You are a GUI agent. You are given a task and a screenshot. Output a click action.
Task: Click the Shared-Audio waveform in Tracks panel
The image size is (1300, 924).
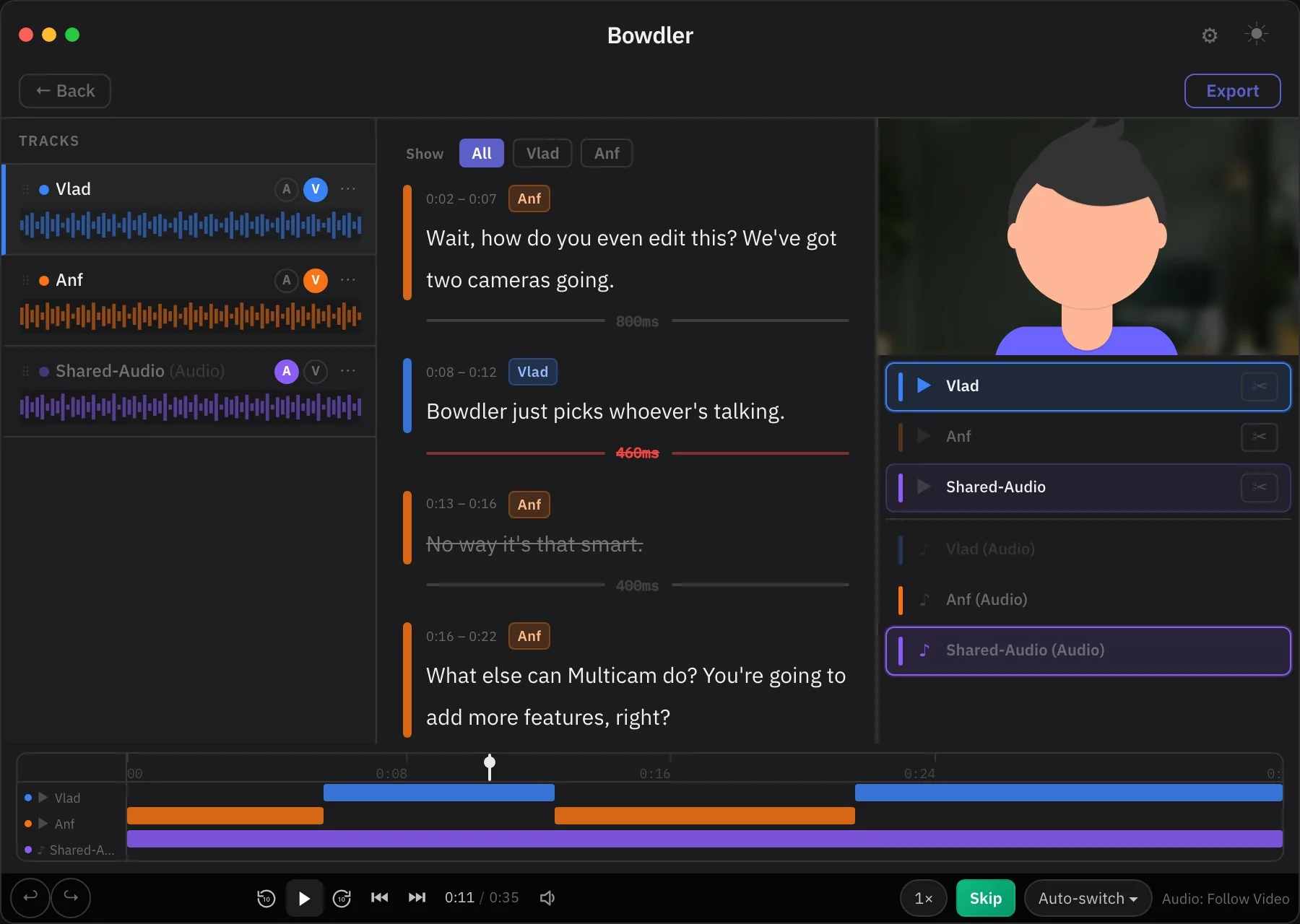191,407
